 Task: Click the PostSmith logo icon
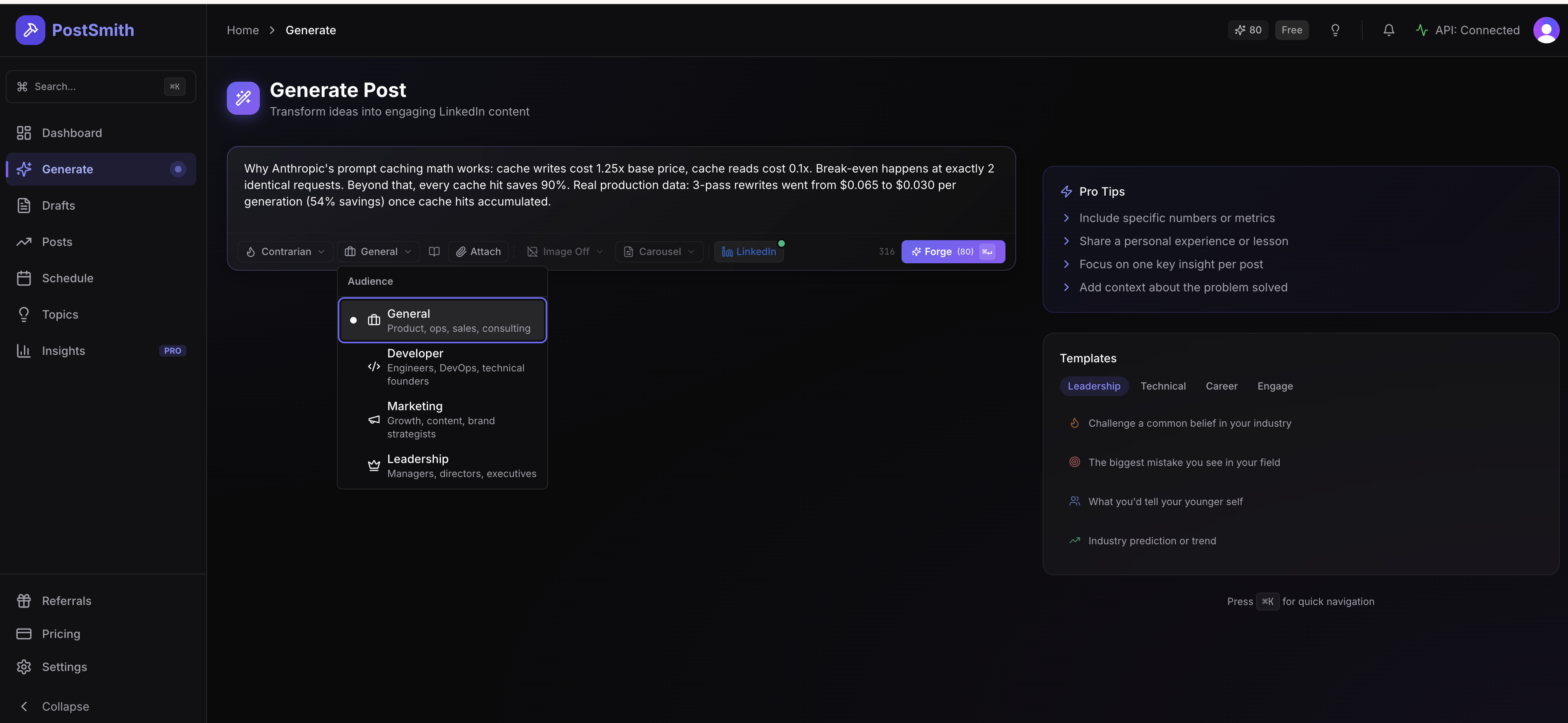tap(31, 30)
